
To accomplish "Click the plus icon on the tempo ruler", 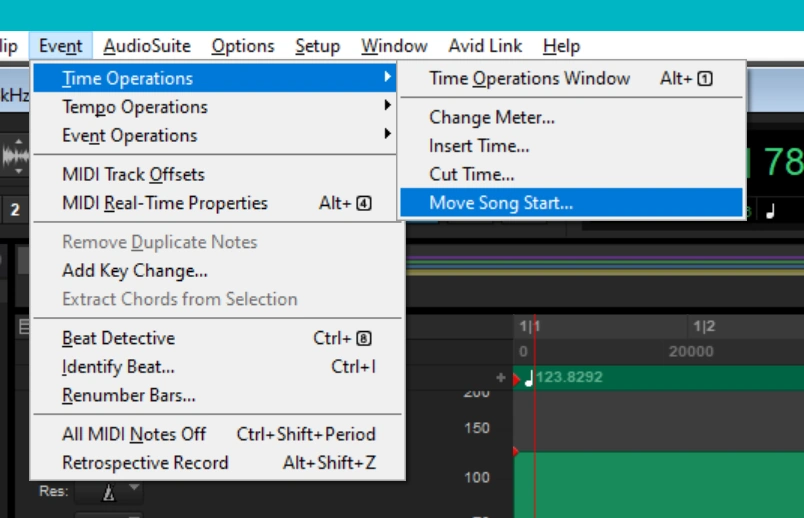I will point(501,378).
